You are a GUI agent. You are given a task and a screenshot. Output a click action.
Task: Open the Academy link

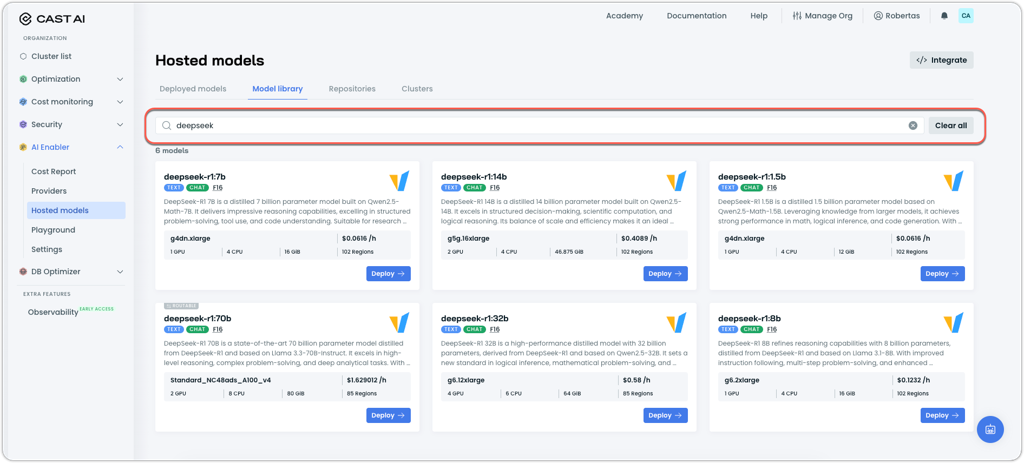pos(624,16)
